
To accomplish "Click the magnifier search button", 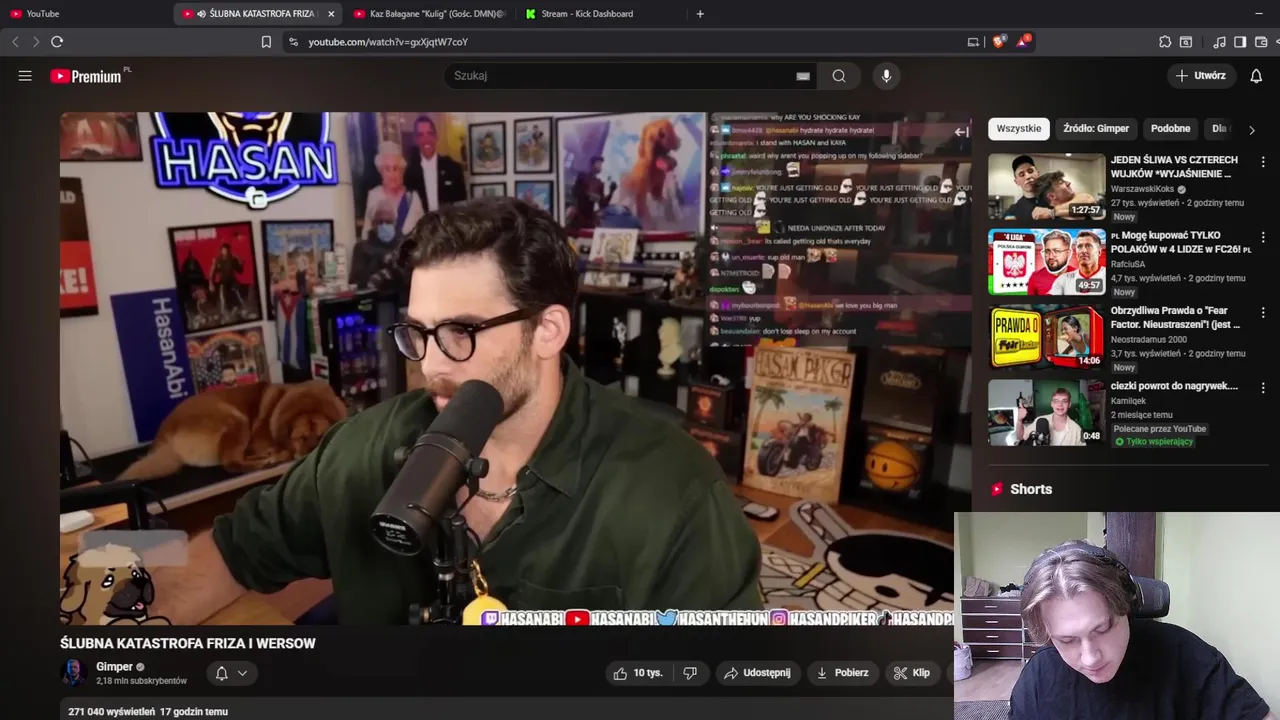I will coord(839,76).
